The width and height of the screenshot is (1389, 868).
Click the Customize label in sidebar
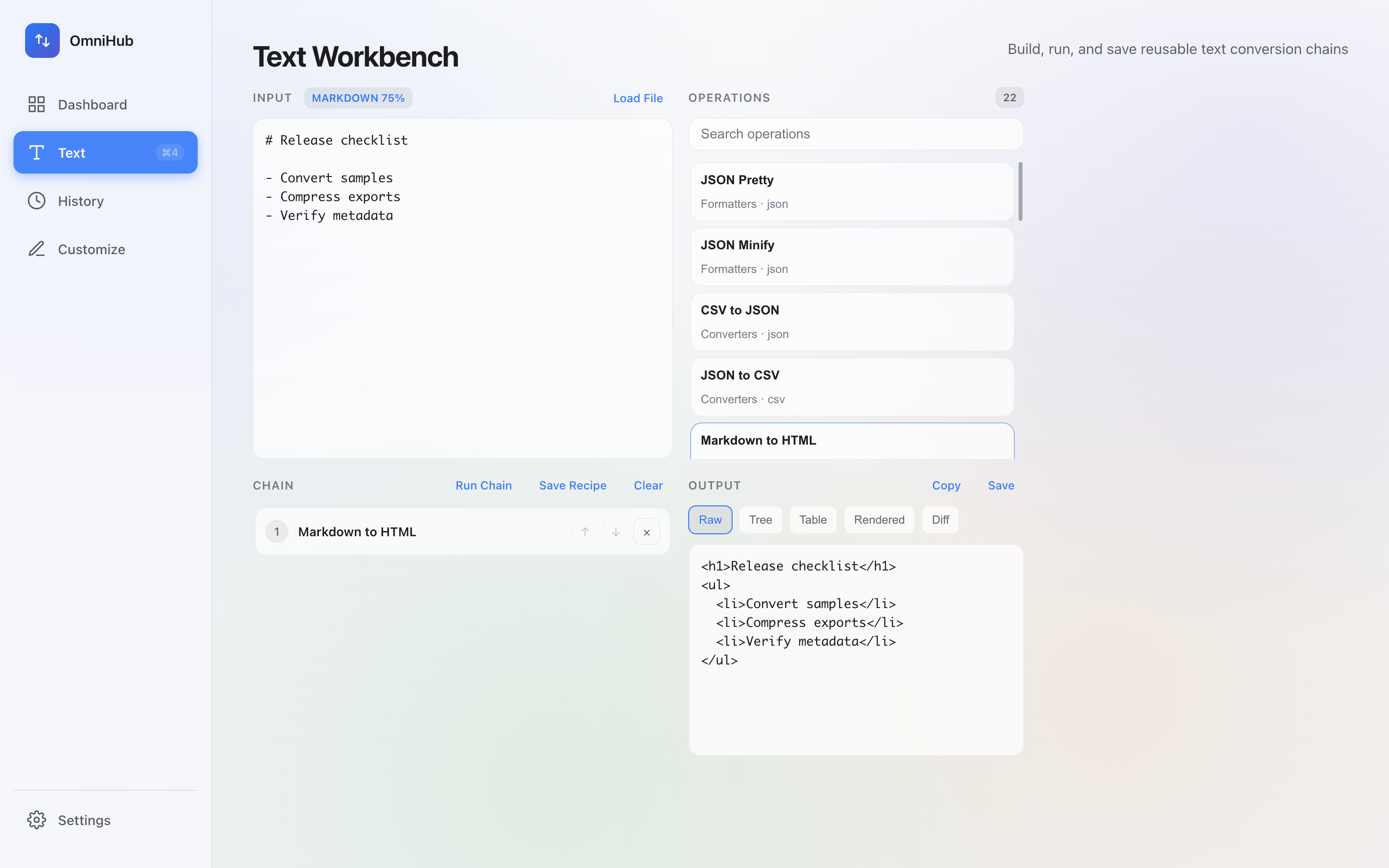pyautogui.click(x=91, y=249)
